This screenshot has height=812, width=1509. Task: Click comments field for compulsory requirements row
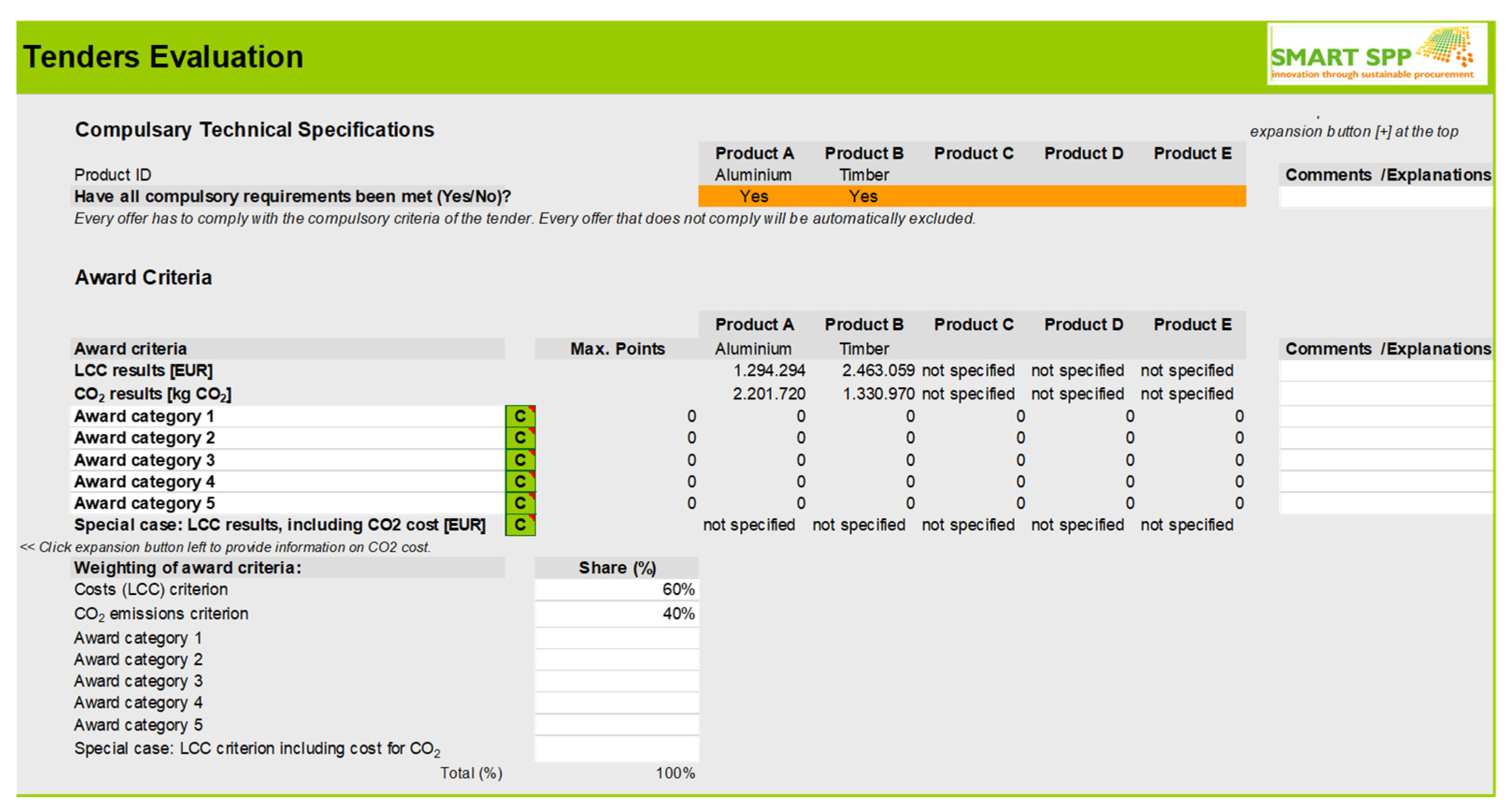coord(1386,197)
